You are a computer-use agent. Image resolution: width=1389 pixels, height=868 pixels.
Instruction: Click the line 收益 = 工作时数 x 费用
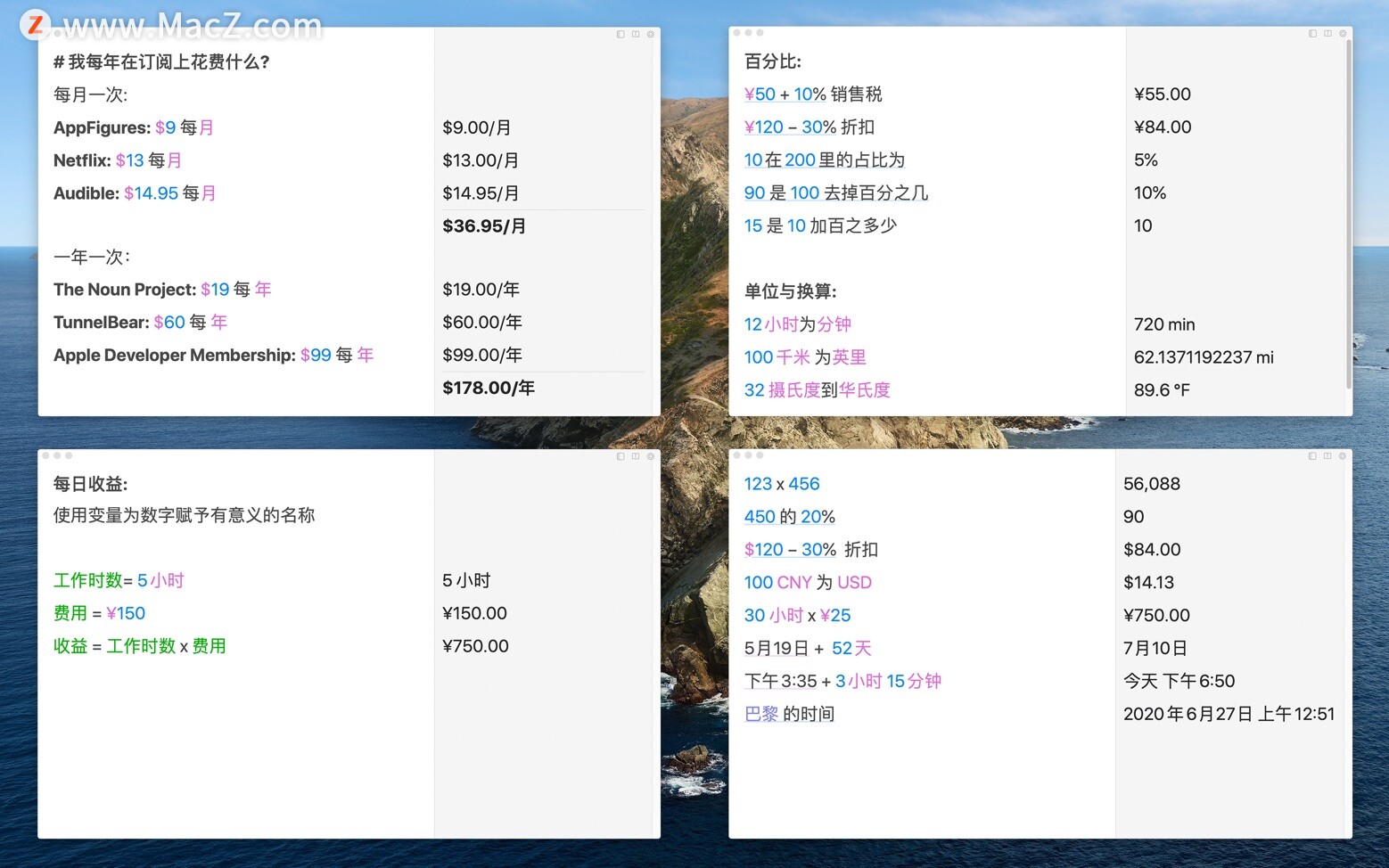coord(140,647)
